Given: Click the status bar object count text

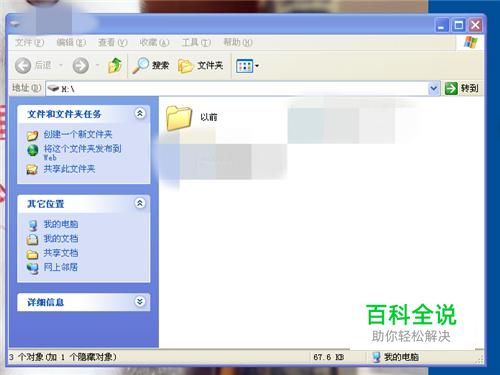Looking at the screenshot, I should [x=63, y=357].
